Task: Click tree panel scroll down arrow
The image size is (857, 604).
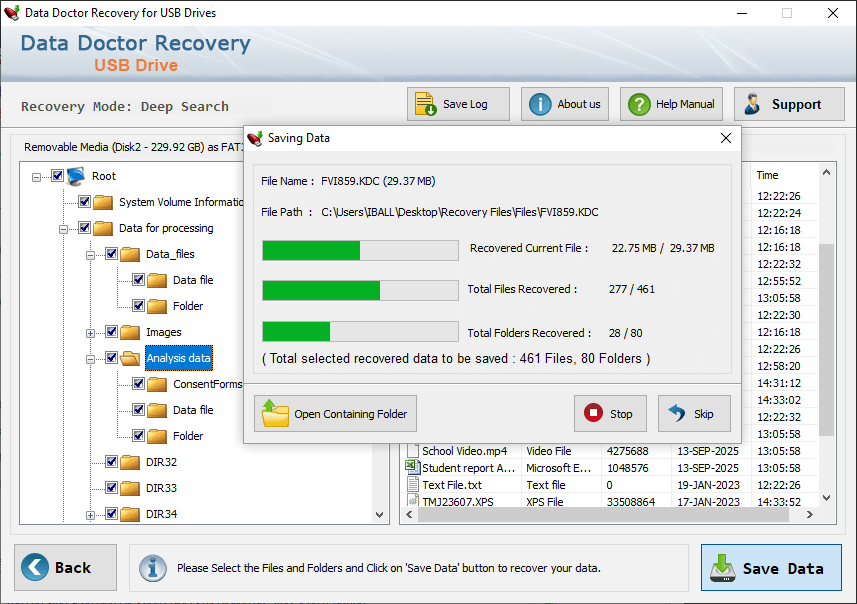Action: pyautogui.click(x=379, y=515)
